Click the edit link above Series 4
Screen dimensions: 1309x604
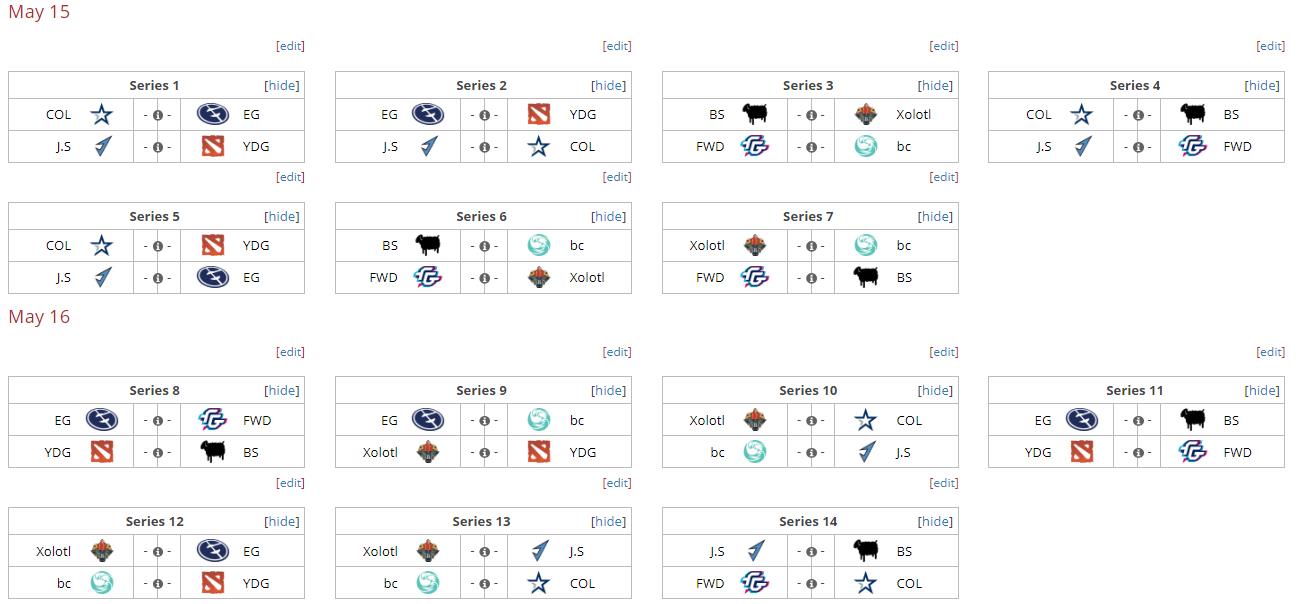coord(1271,46)
